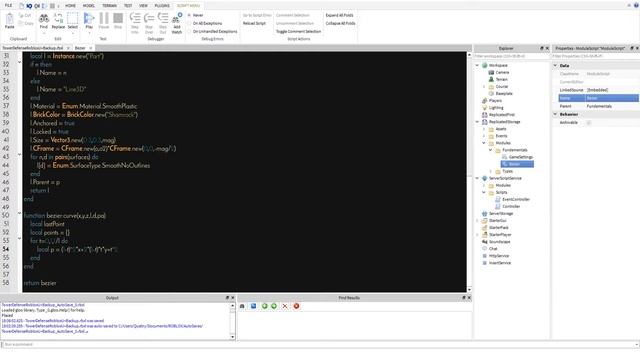This screenshot has width=640, height=360.
Task: Select On All Exceptions radio button
Action: point(189,23)
